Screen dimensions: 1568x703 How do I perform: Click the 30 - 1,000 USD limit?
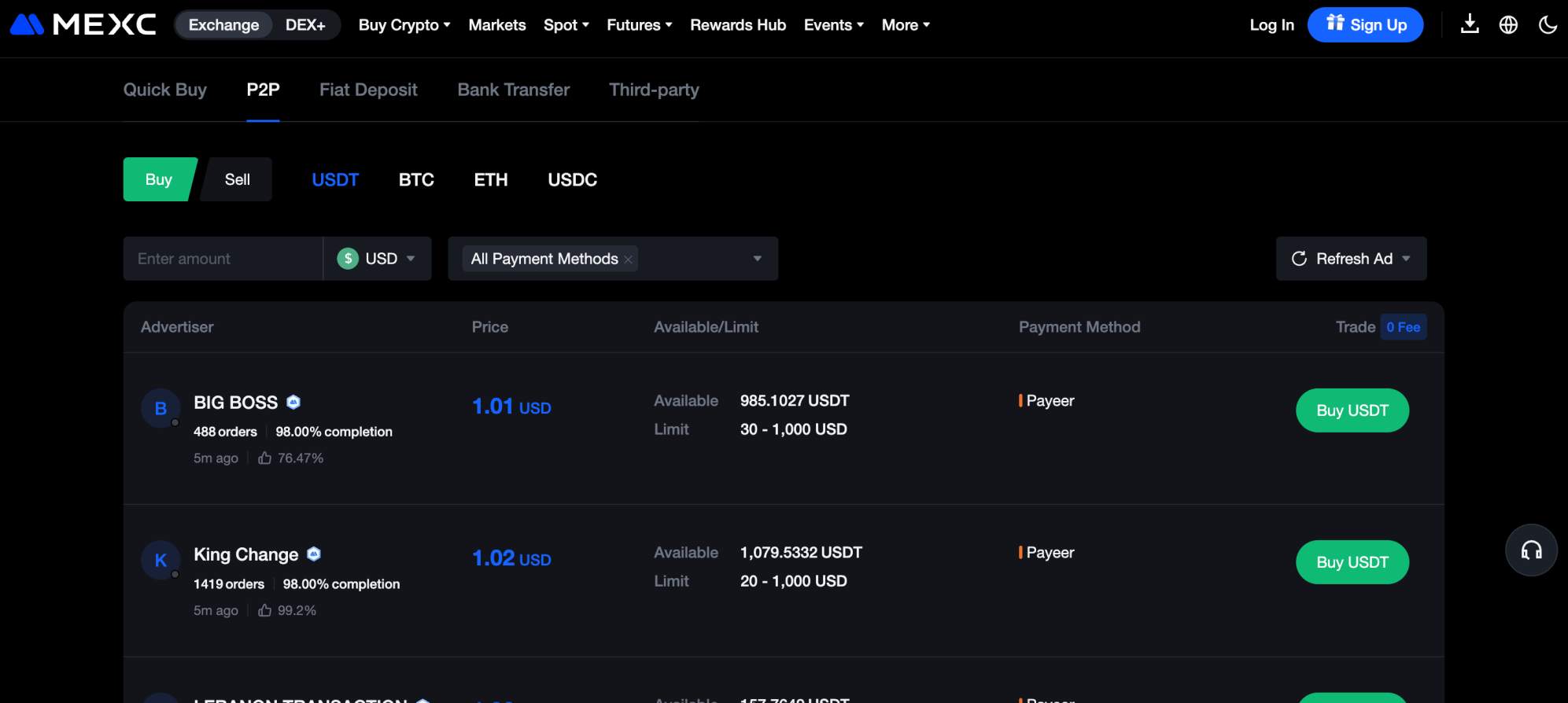pyautogui.click(x=794, y=429)
